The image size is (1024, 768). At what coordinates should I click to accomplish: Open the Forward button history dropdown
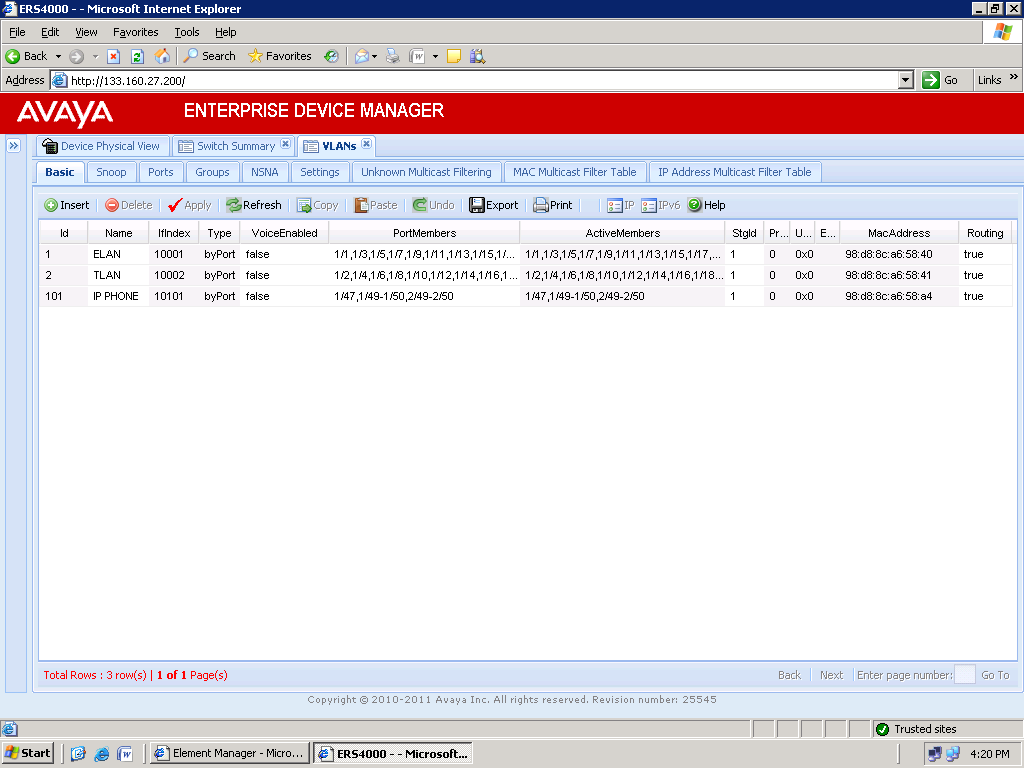[95, 56]
